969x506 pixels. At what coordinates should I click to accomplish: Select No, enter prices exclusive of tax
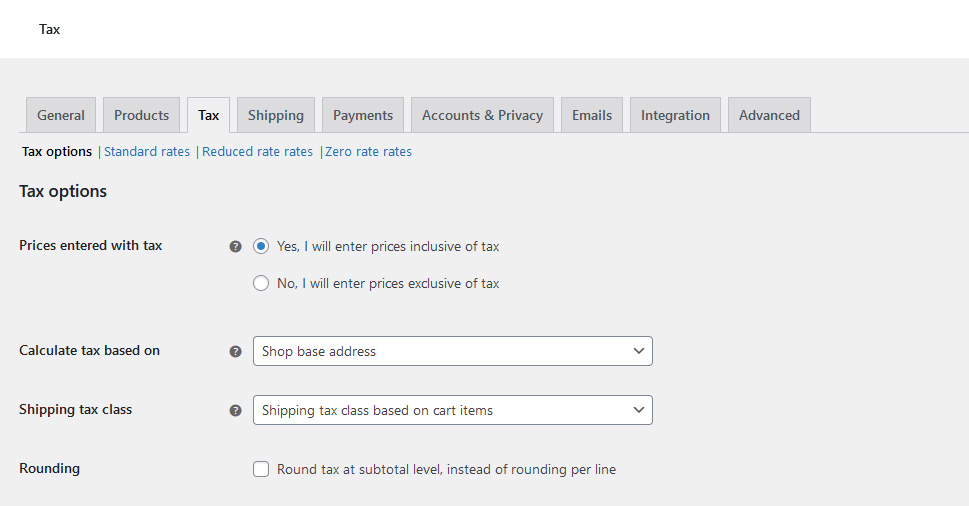click(x=261, y=283)
